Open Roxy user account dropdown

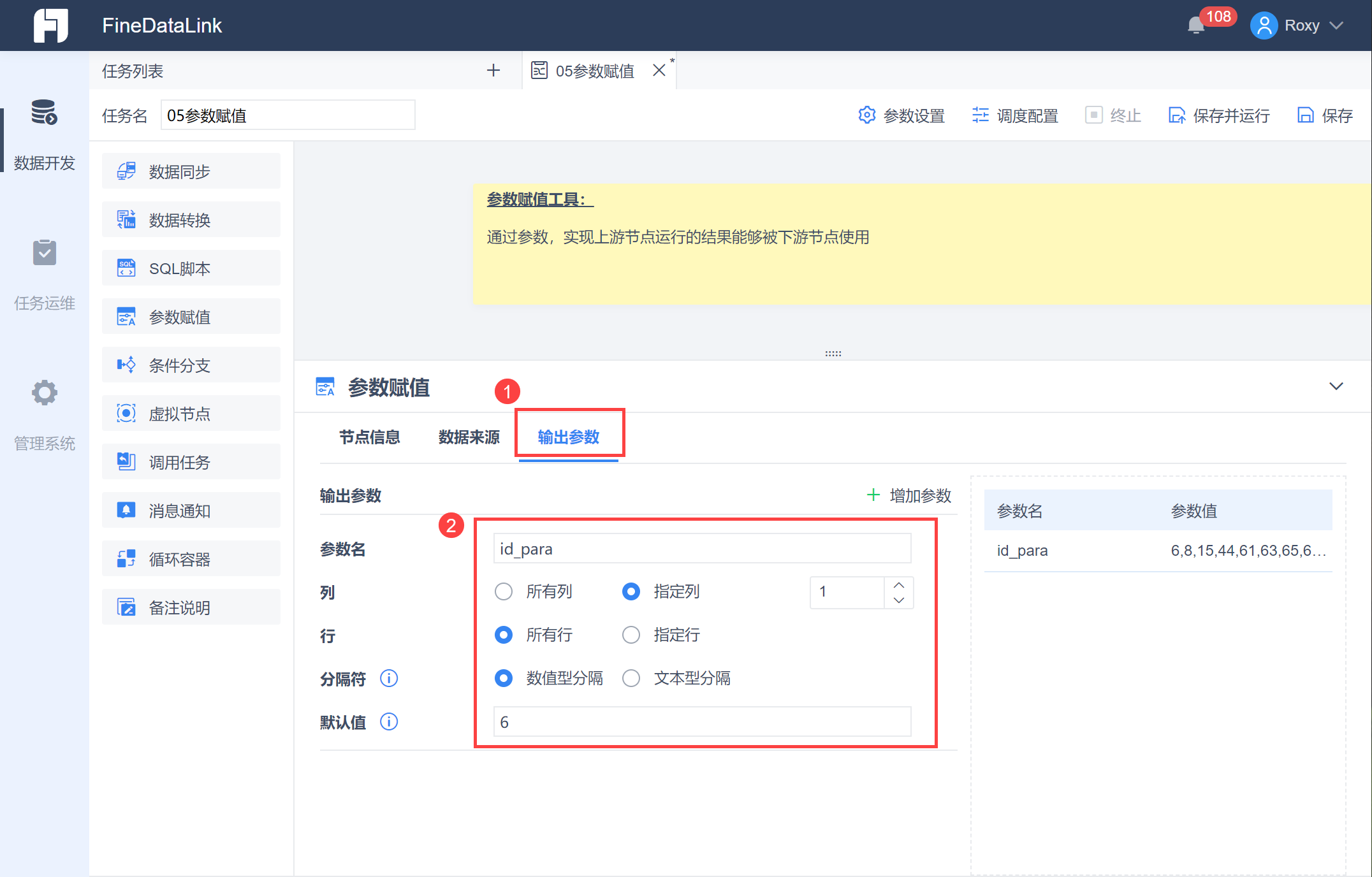pos(1301,25)
